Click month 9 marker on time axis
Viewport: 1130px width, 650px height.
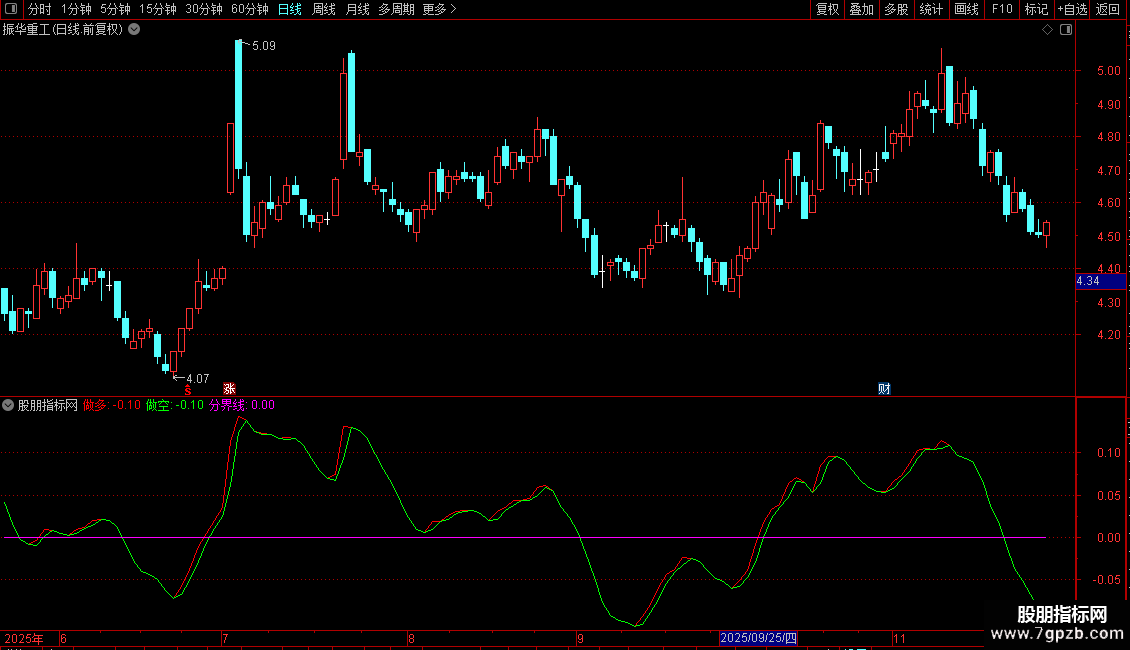click(x=580, y=638)
